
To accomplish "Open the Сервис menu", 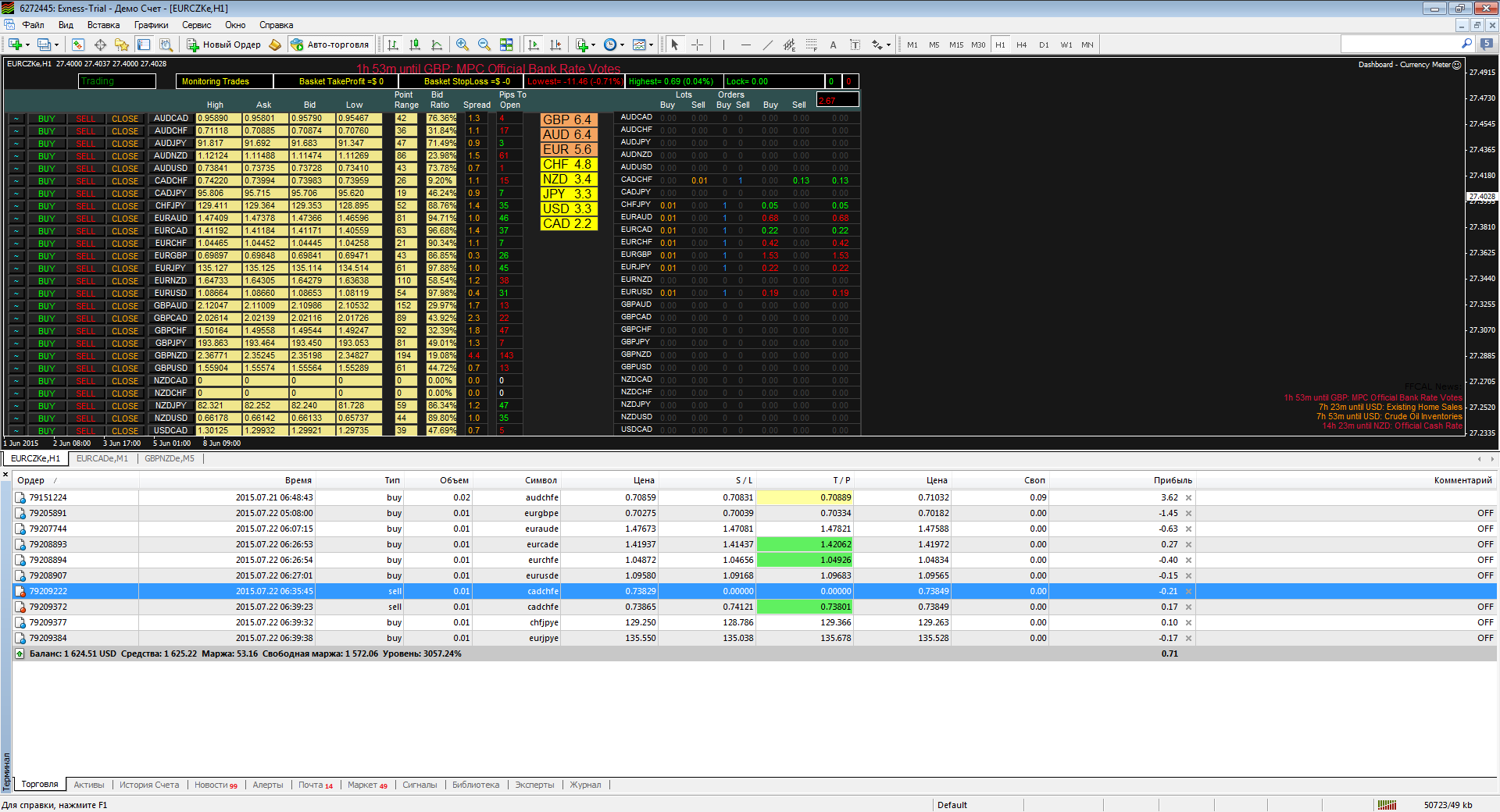I will (196, 25).
